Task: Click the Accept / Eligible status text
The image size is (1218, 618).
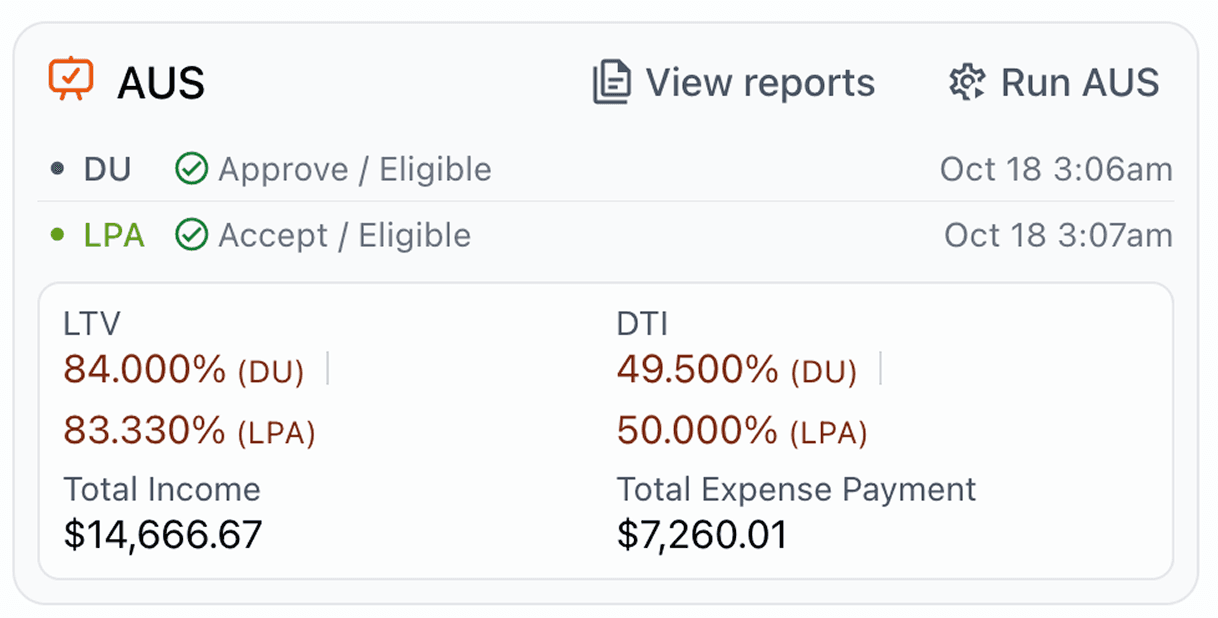Action: click(x=344, y=236)
